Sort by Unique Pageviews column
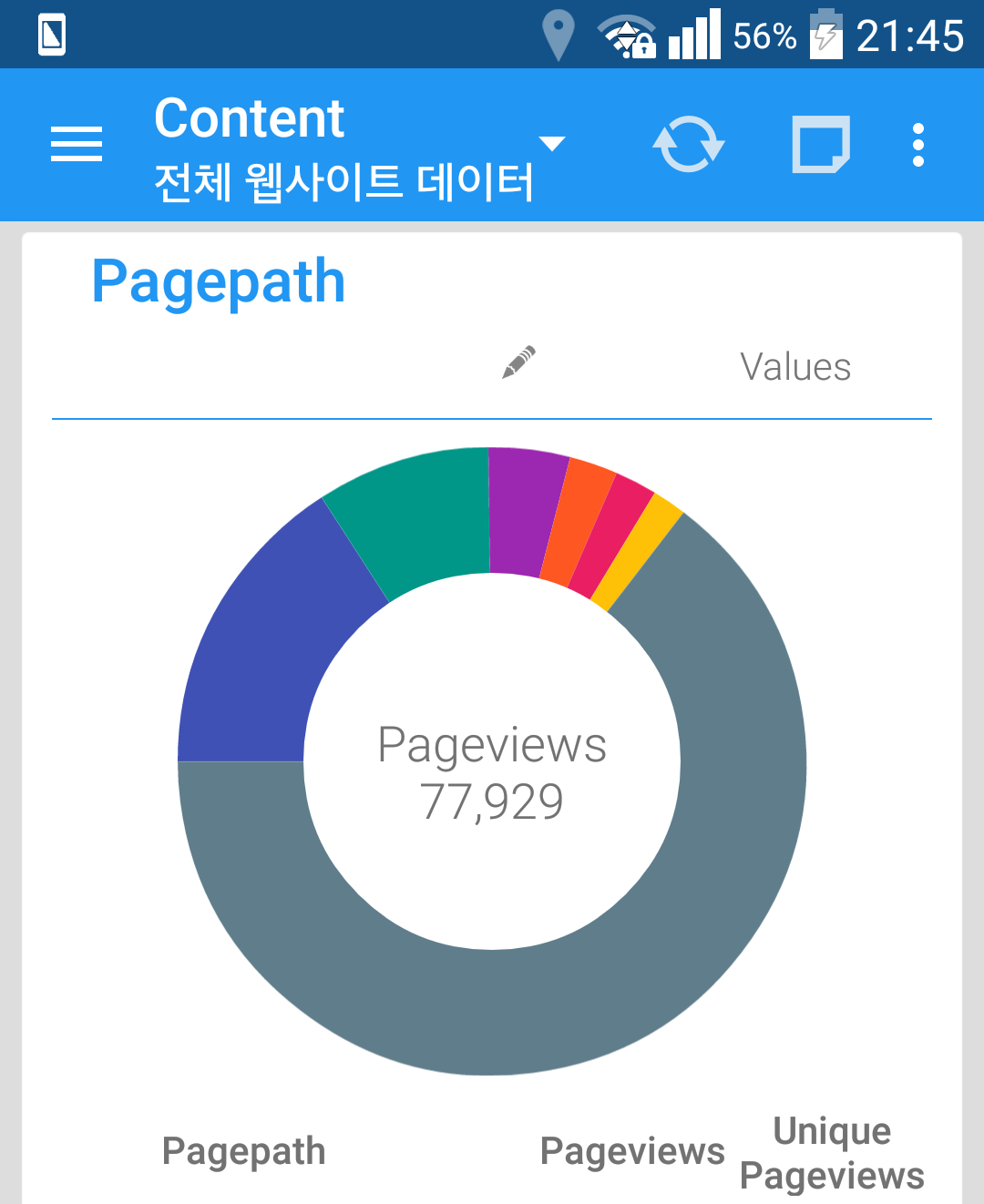 coord(832,1153)
